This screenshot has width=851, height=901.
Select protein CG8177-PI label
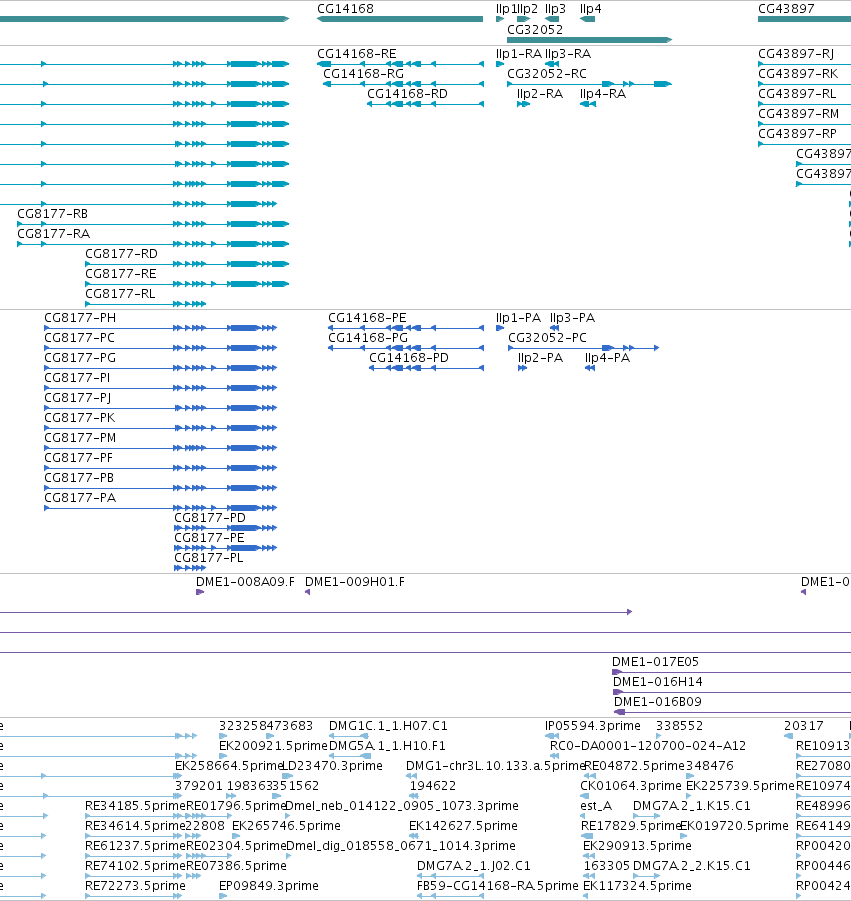click(77, 378)
